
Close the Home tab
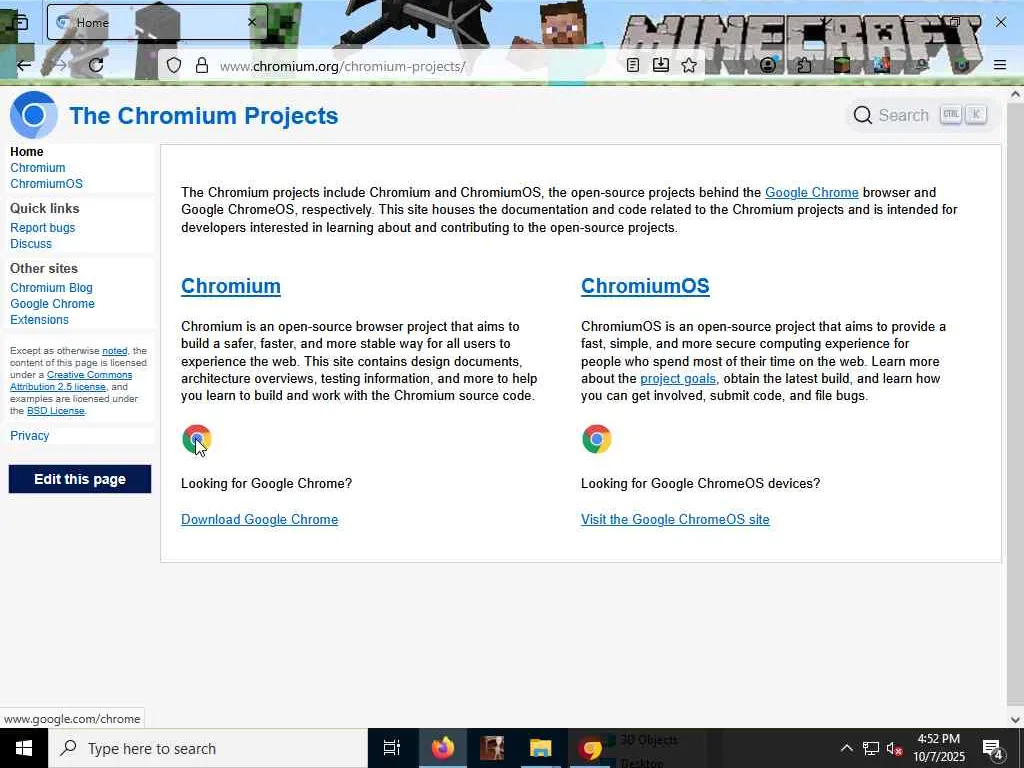(x=252, y=22)
